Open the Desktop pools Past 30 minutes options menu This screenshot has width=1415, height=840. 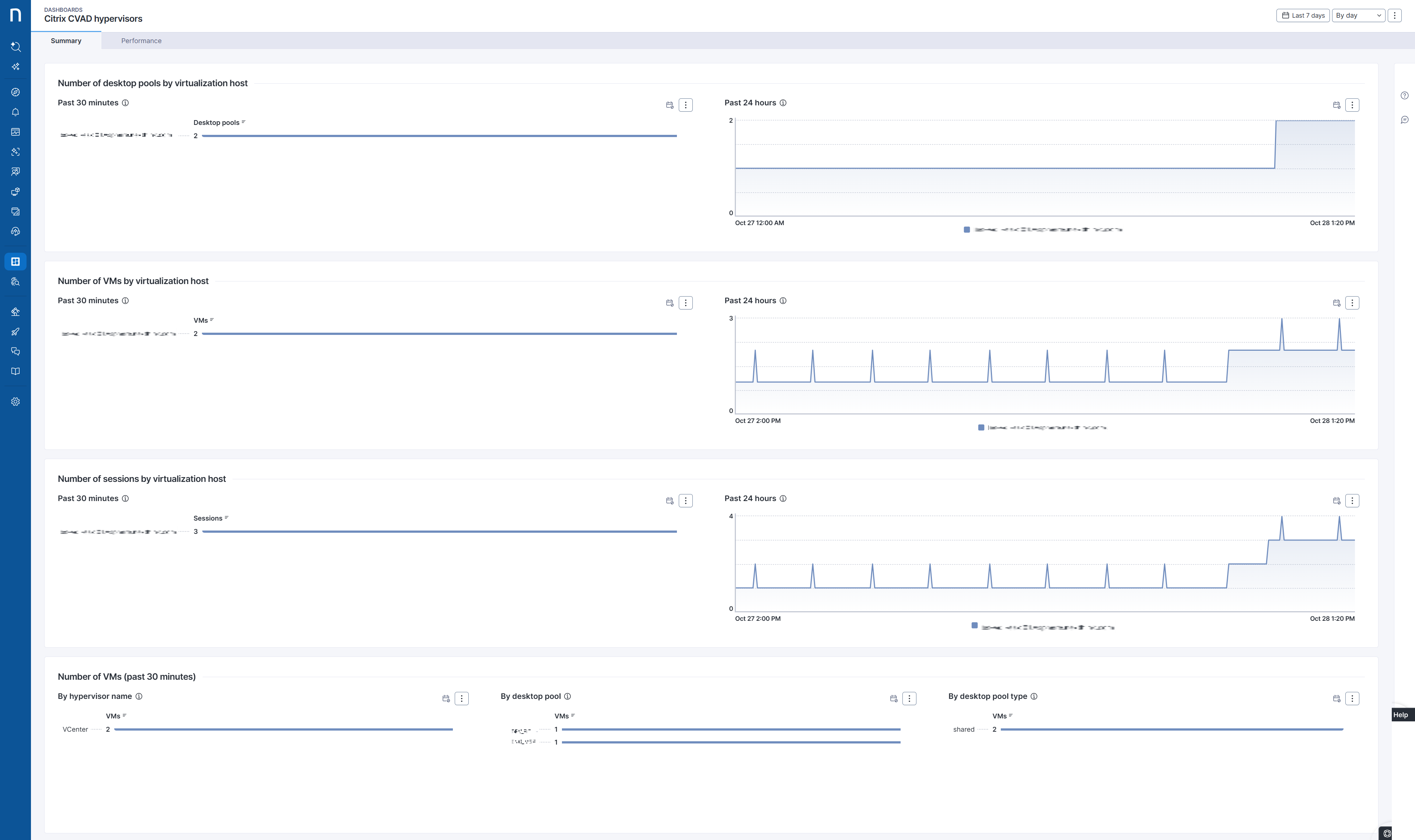685,105
